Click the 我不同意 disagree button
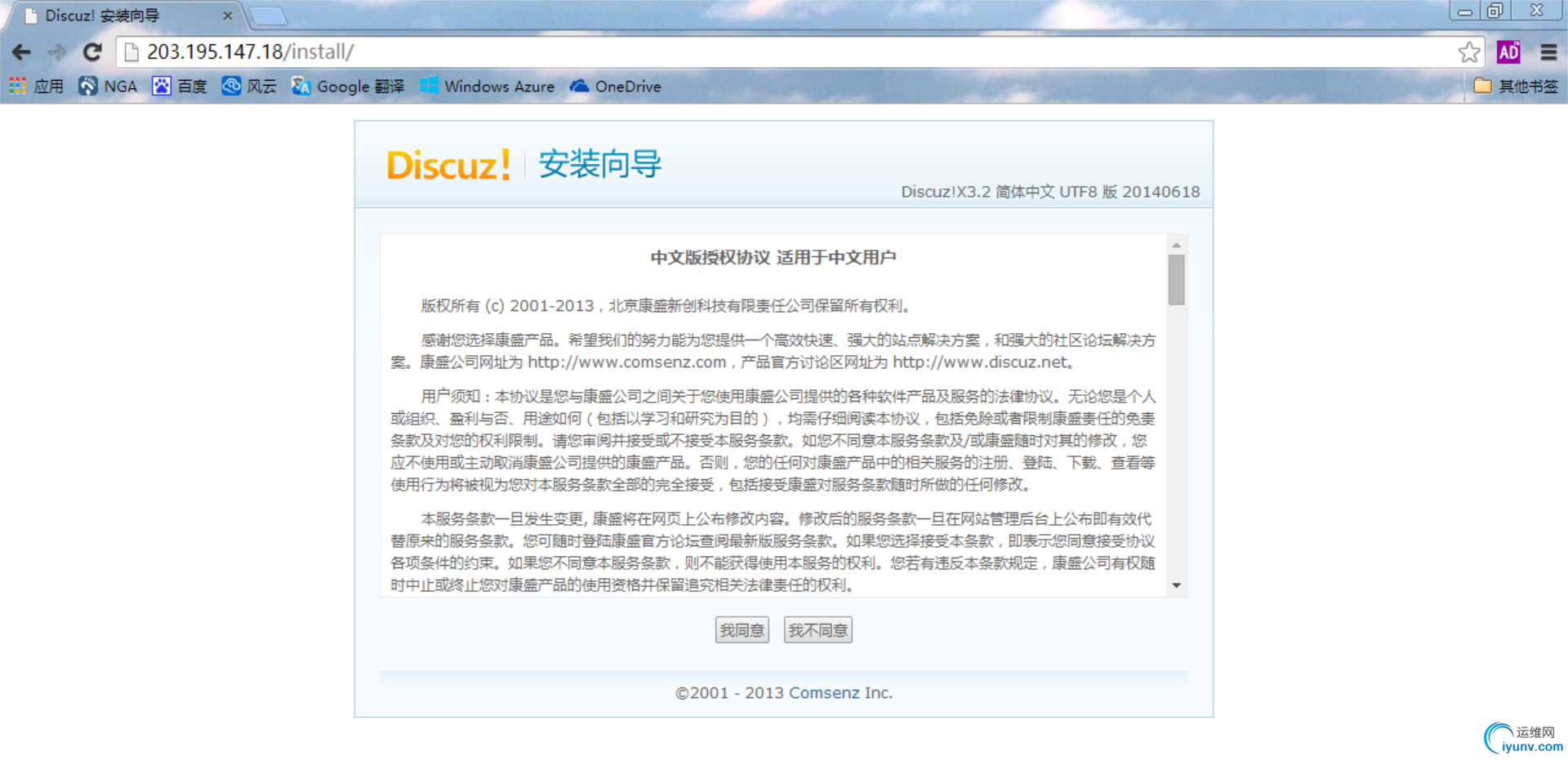 coord(818,630)
